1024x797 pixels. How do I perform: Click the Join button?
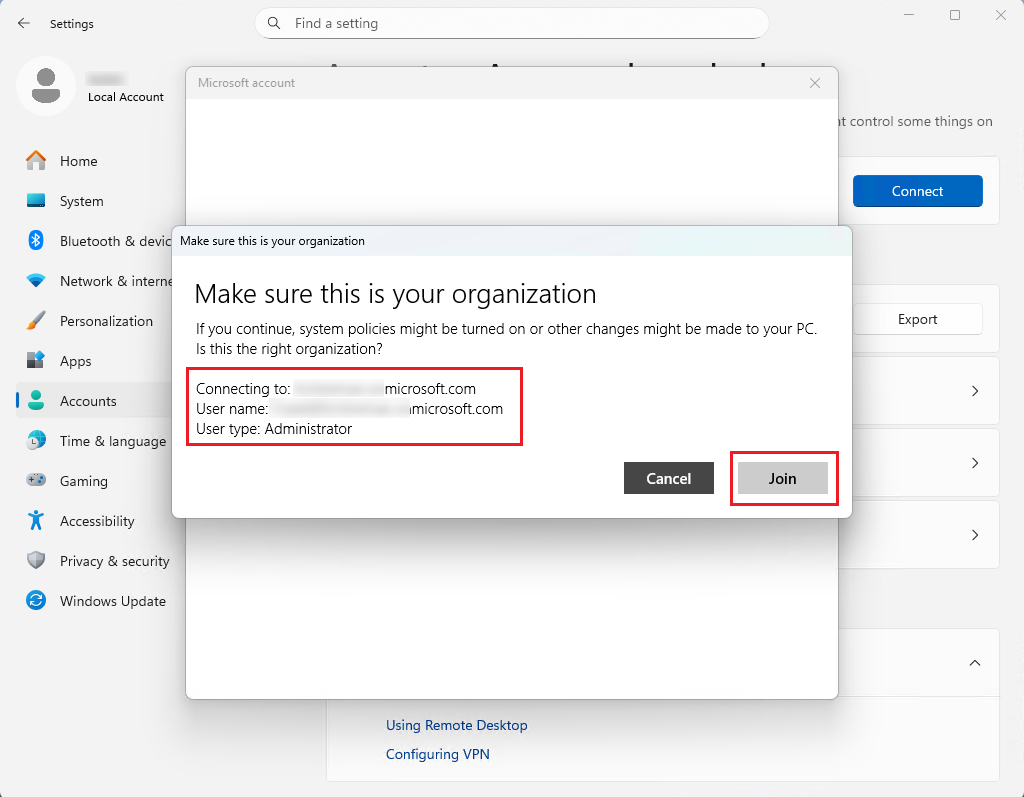coord(783,478)
